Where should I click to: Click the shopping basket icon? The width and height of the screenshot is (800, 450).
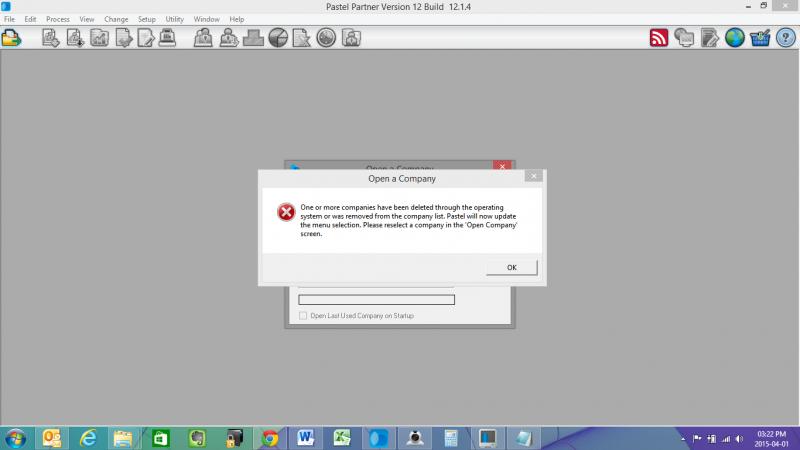coord(760,38)
